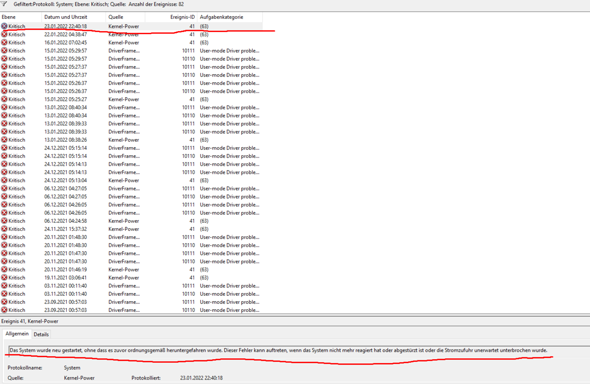Click the filter funnel icon beside 'Gefiltert'
590x384 pixels.
pyautogui.click(x=4, y=4)
